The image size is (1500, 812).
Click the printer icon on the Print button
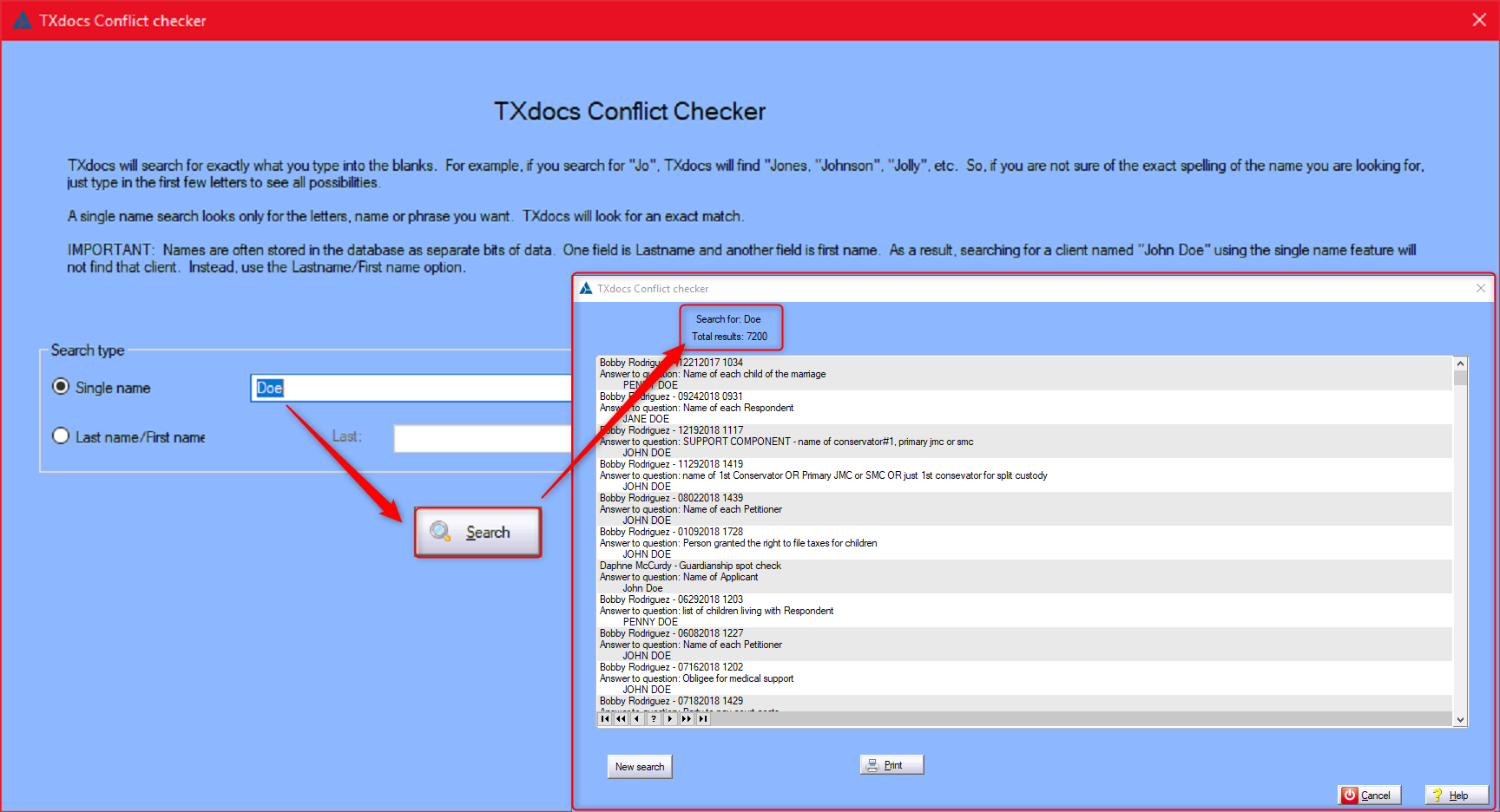(x=874, y=764)
